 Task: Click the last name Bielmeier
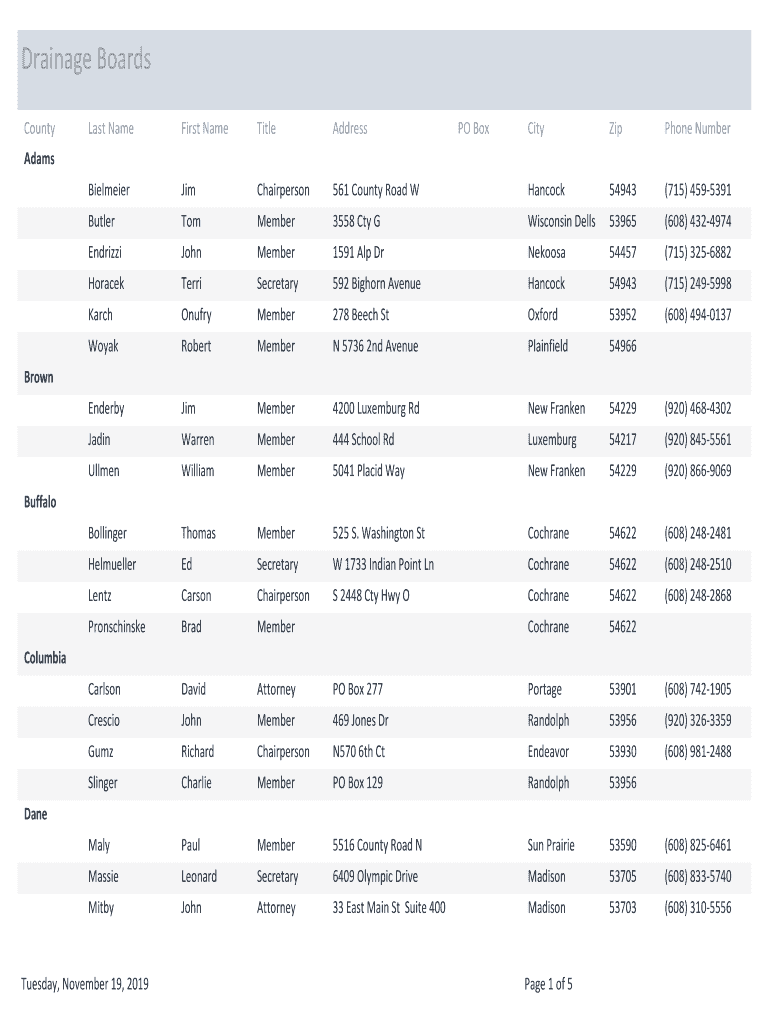point(109,190)
